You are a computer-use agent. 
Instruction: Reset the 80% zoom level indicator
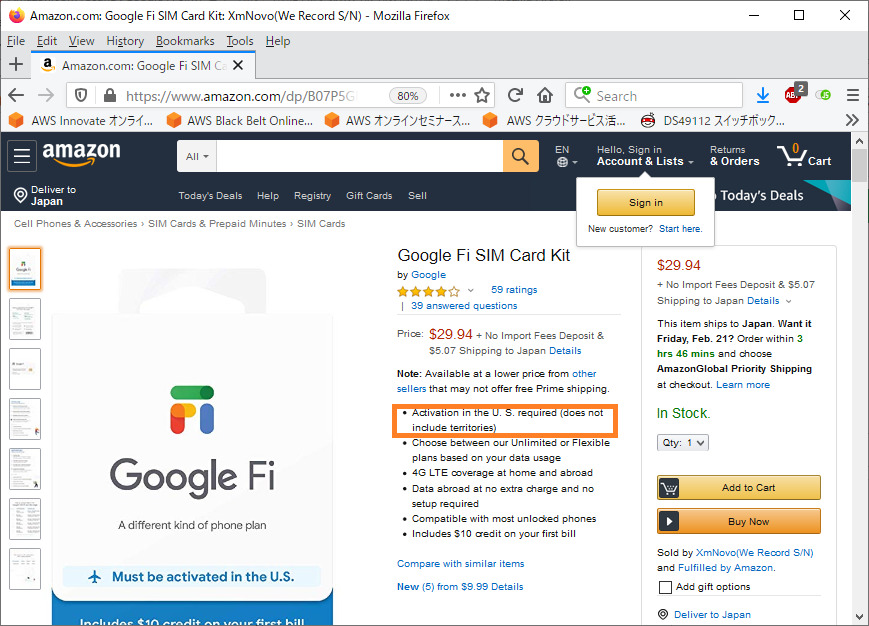408,96
